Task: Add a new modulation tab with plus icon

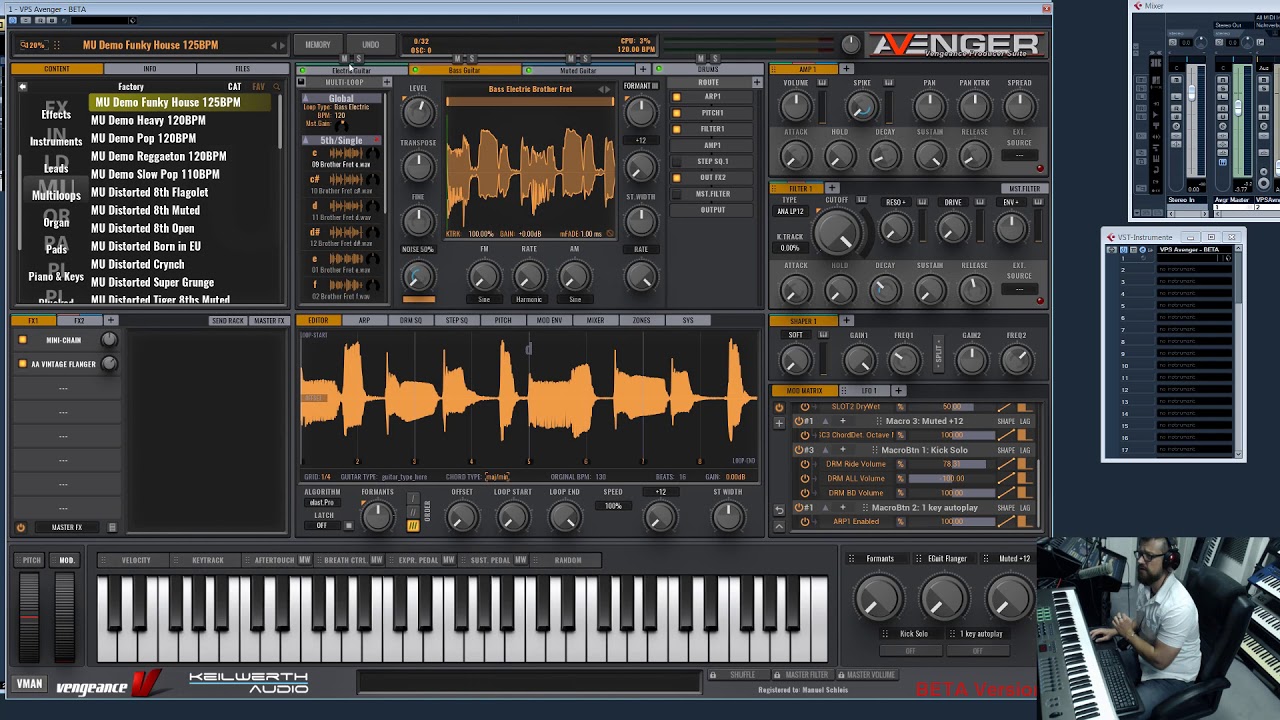Action: coord(898,390)
